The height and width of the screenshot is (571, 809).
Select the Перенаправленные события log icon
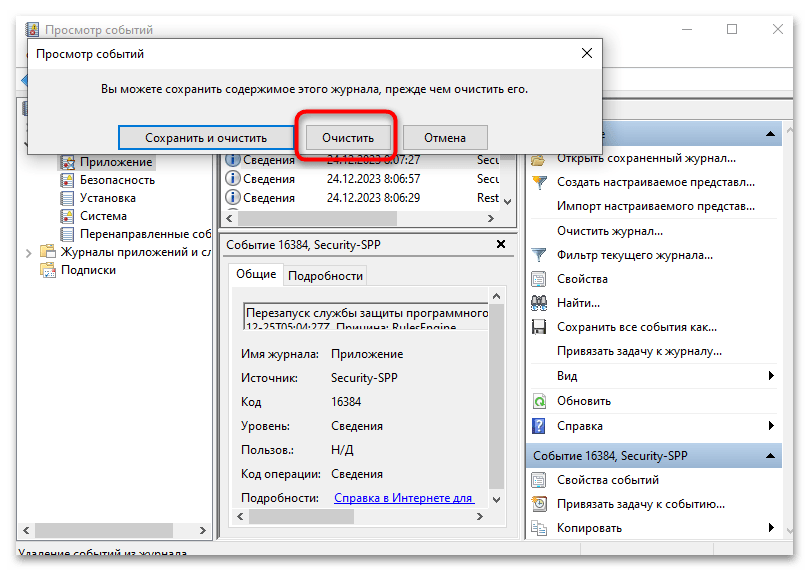click(67, 234)
